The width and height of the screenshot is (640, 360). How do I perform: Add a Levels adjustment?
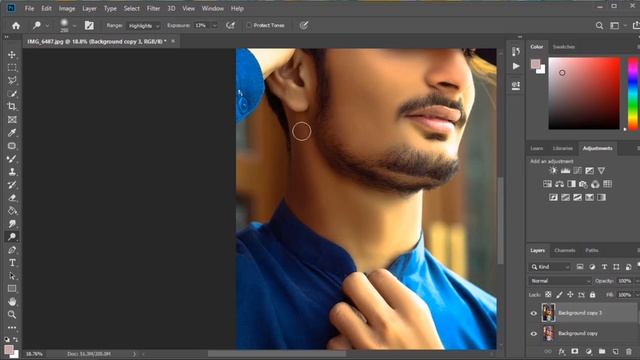click(x=565, y=171)
